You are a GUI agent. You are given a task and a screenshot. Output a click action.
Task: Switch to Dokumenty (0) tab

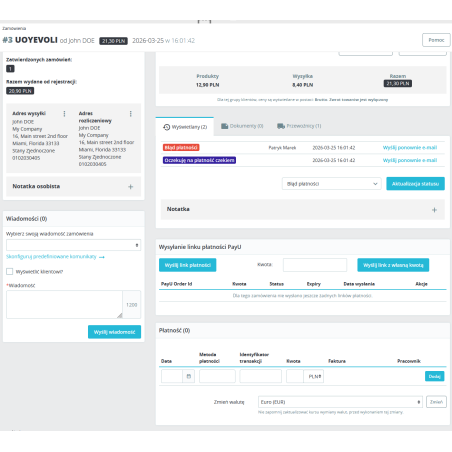pos(242,126)
